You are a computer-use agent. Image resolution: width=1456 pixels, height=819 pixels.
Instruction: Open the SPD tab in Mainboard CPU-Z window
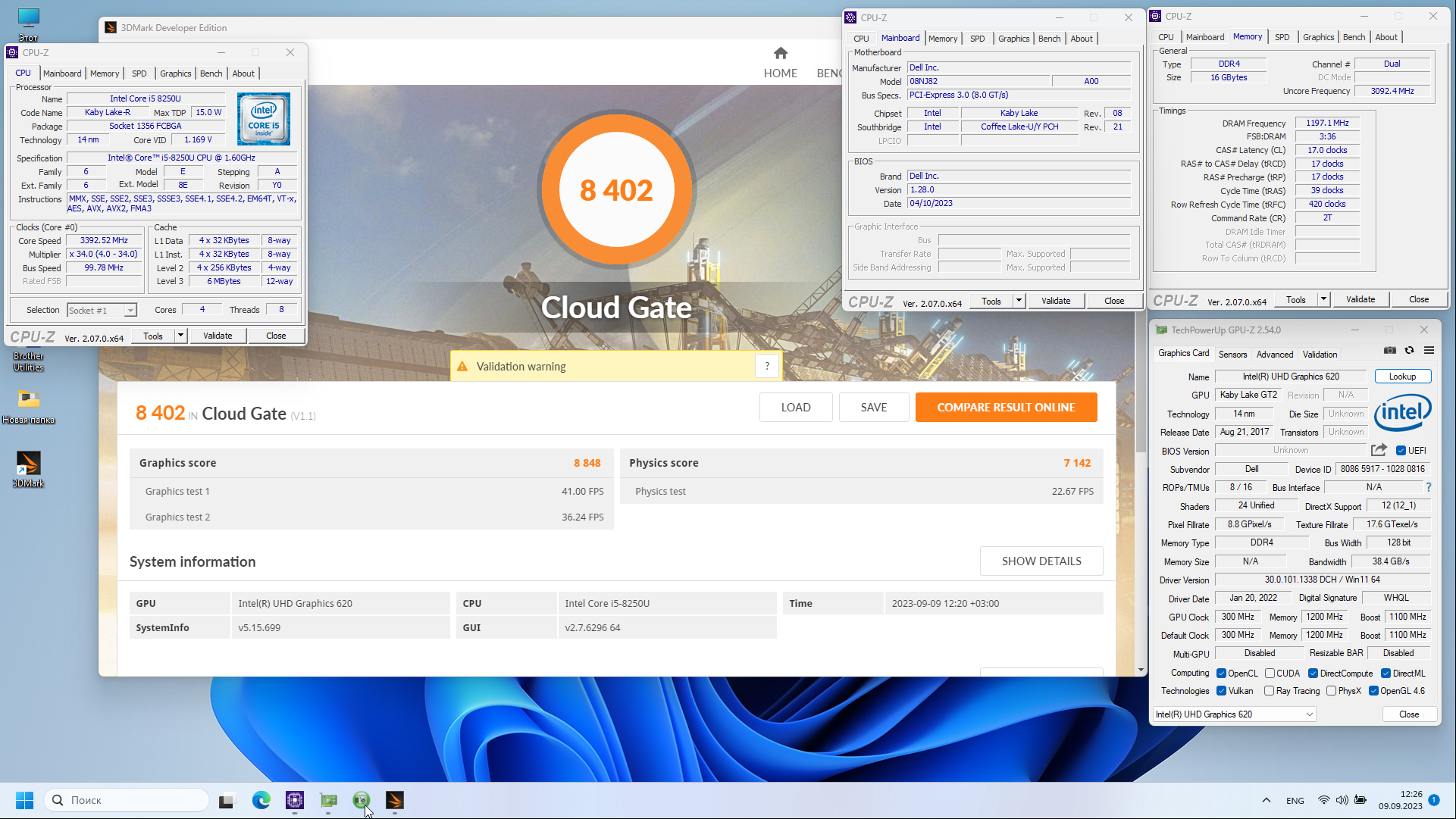(978, 39)
